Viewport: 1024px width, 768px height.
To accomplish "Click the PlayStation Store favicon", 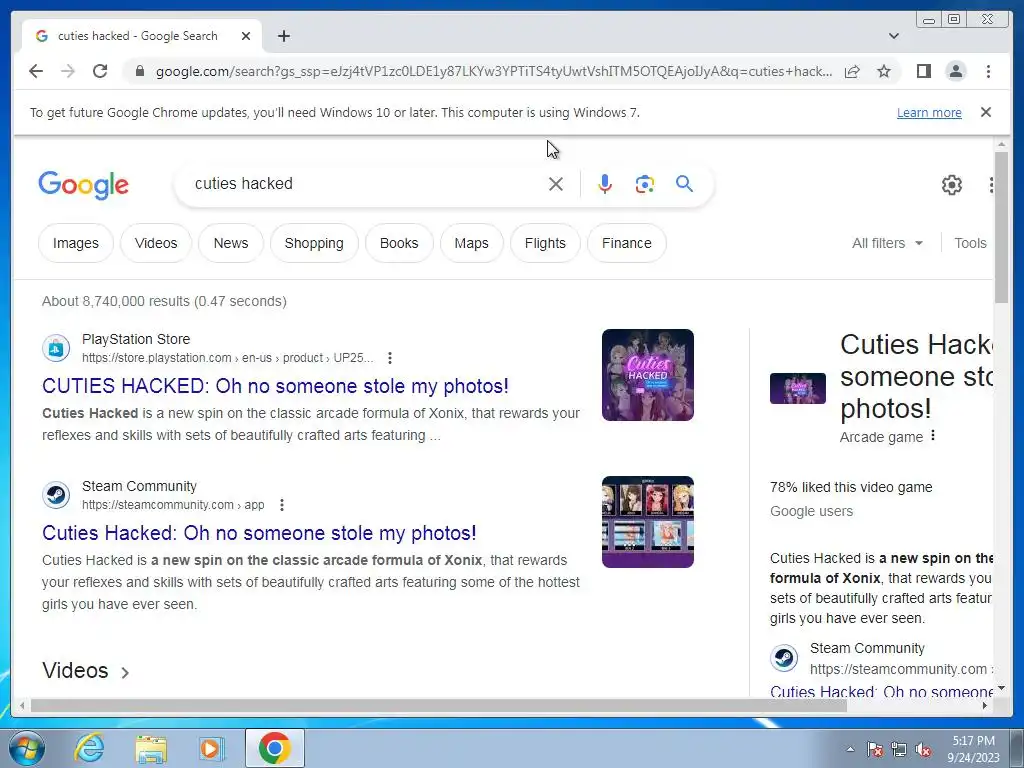I will click(x=56, y=348).
